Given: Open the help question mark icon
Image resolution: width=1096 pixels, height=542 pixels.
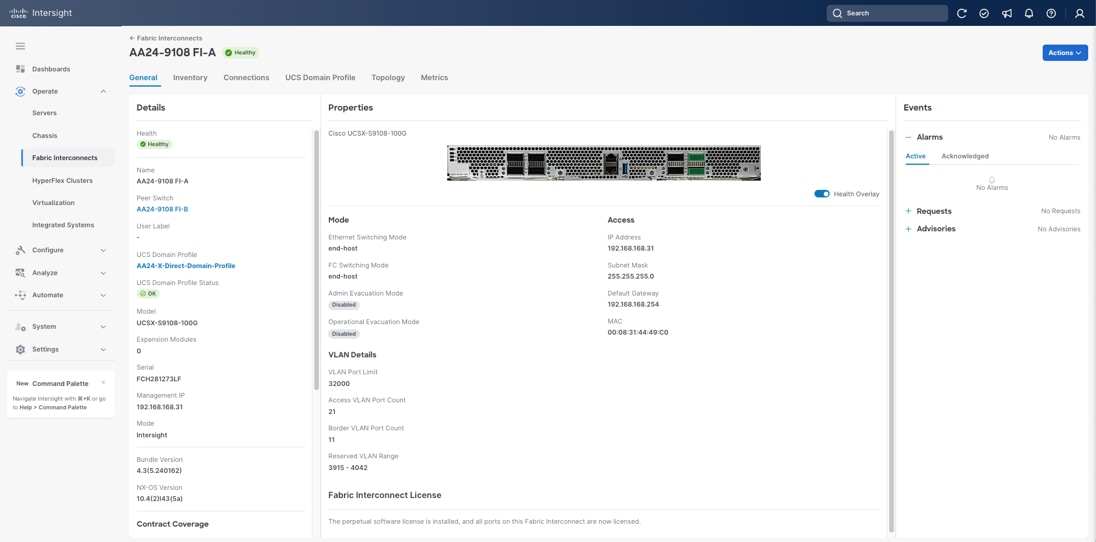Looking at the screenshot, I should tap(1051, 13).
